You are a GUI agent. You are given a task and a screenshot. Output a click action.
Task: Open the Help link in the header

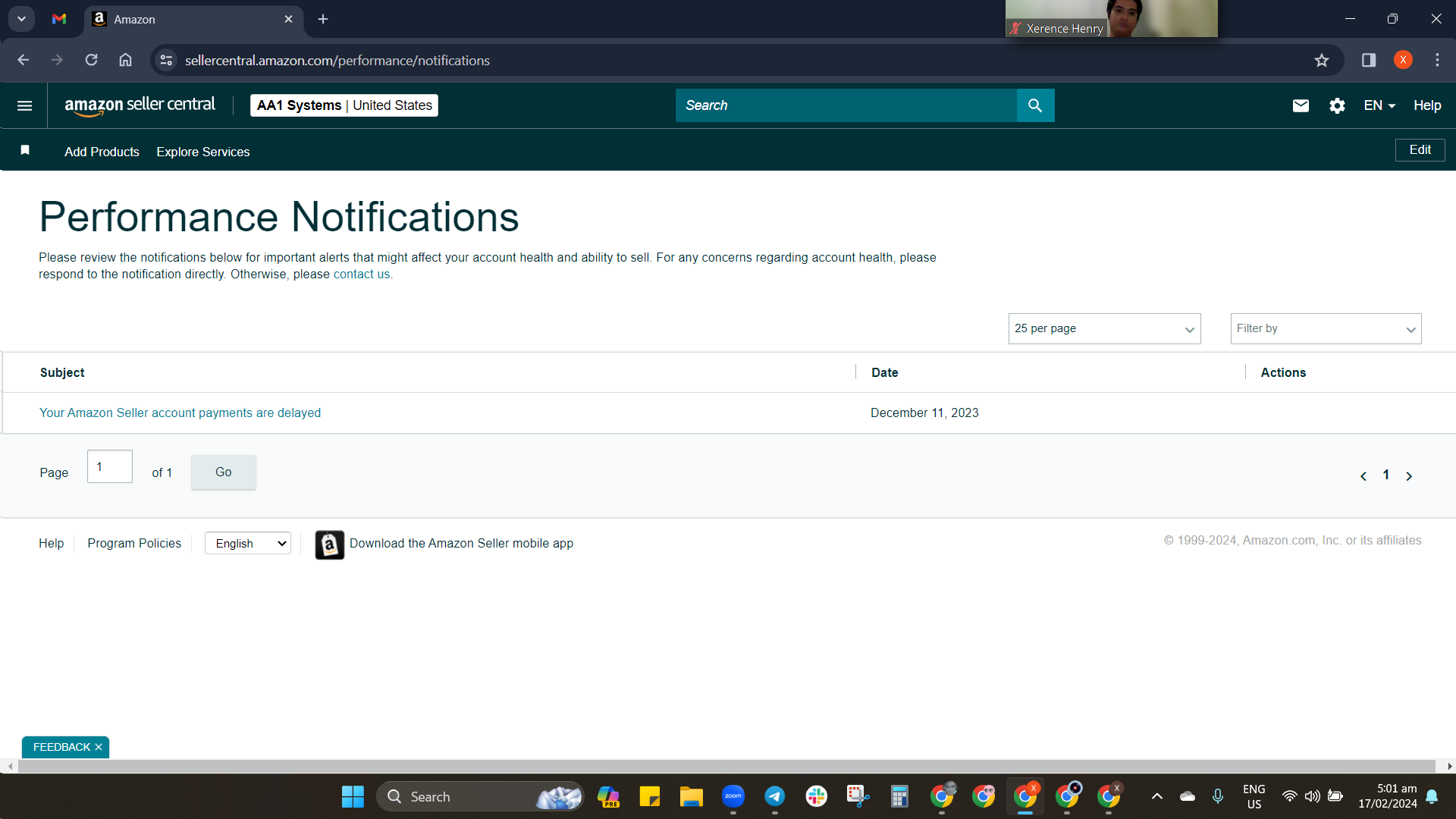point(1427,105)
